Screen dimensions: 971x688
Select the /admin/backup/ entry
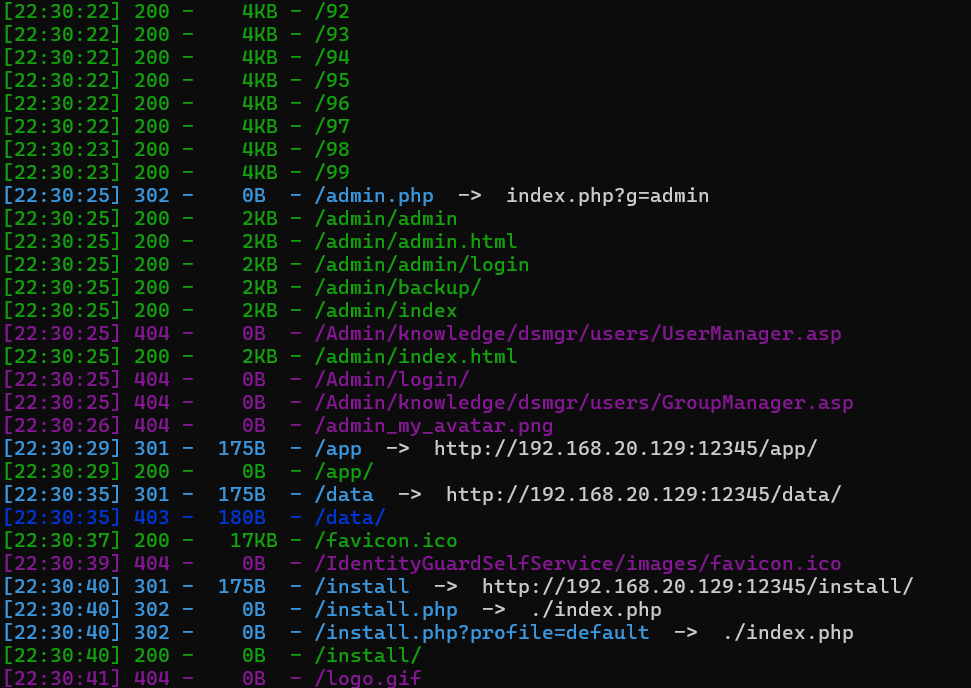(x=398, y=287)
